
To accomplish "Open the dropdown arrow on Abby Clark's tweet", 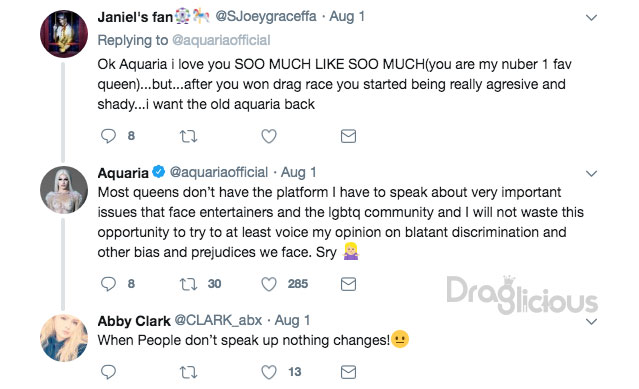I will (591, 321).
